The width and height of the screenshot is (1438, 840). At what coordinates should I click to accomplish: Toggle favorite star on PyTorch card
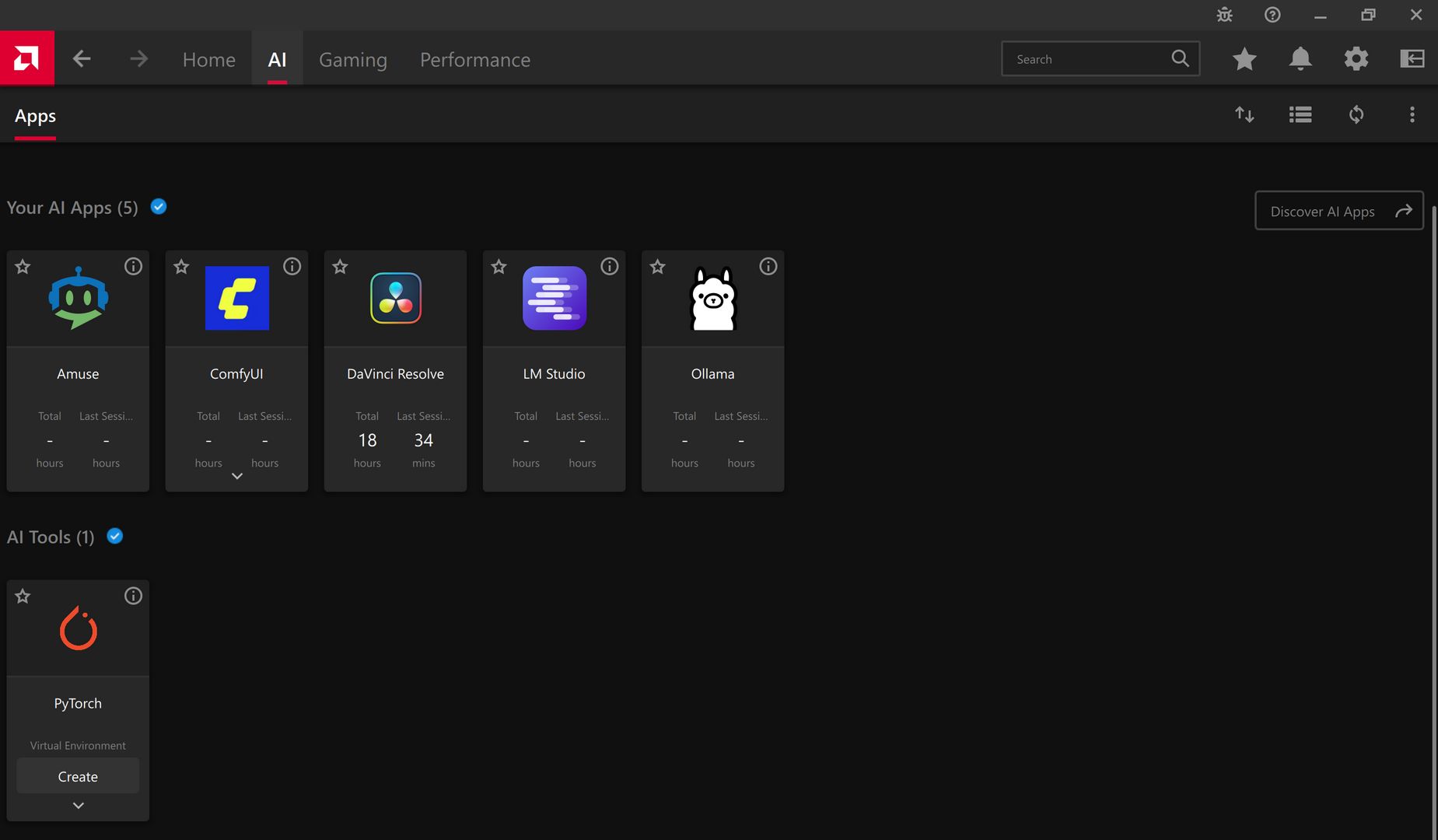[23, 597]
